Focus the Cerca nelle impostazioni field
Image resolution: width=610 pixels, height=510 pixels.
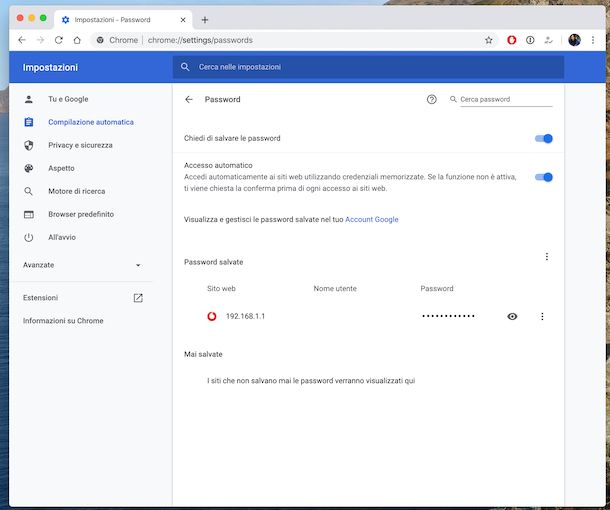(368, 67)
